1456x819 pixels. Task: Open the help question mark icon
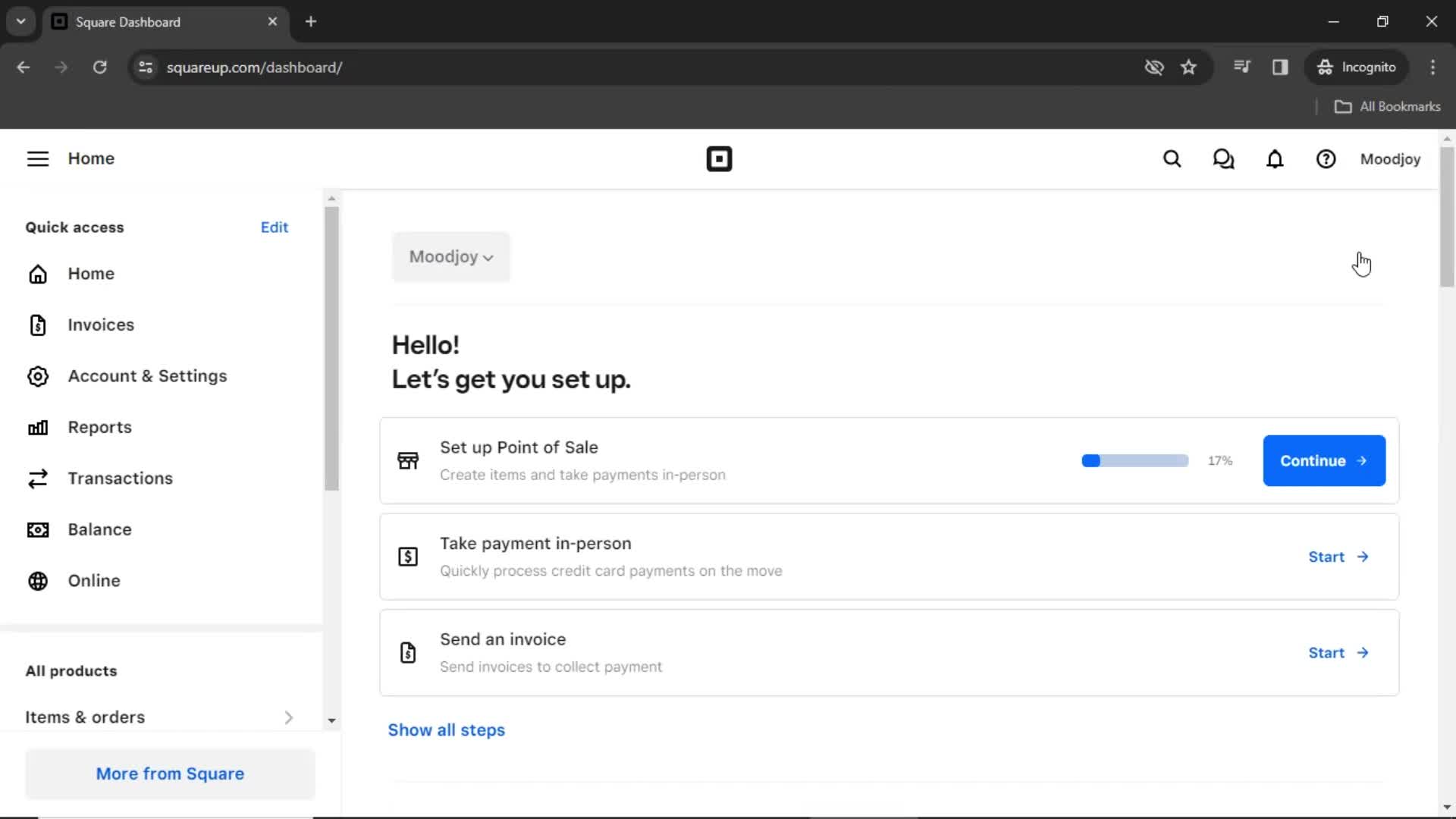coord(1326,159)
